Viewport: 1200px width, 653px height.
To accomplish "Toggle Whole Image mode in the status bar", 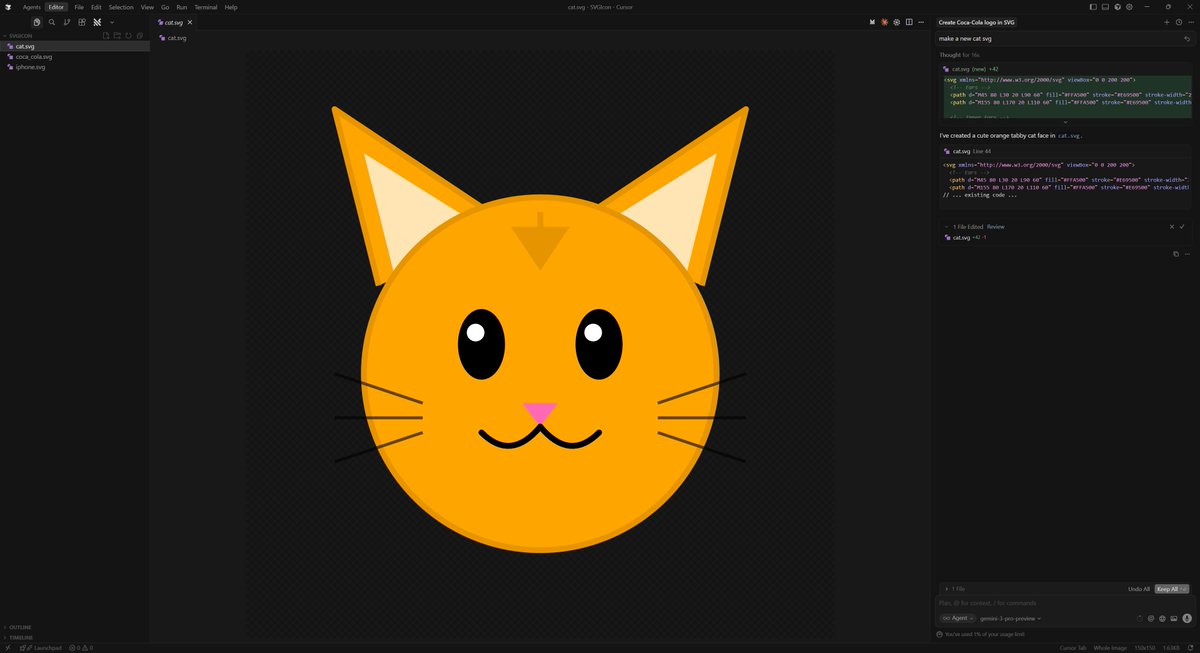I will click(x=1110, y=647).
